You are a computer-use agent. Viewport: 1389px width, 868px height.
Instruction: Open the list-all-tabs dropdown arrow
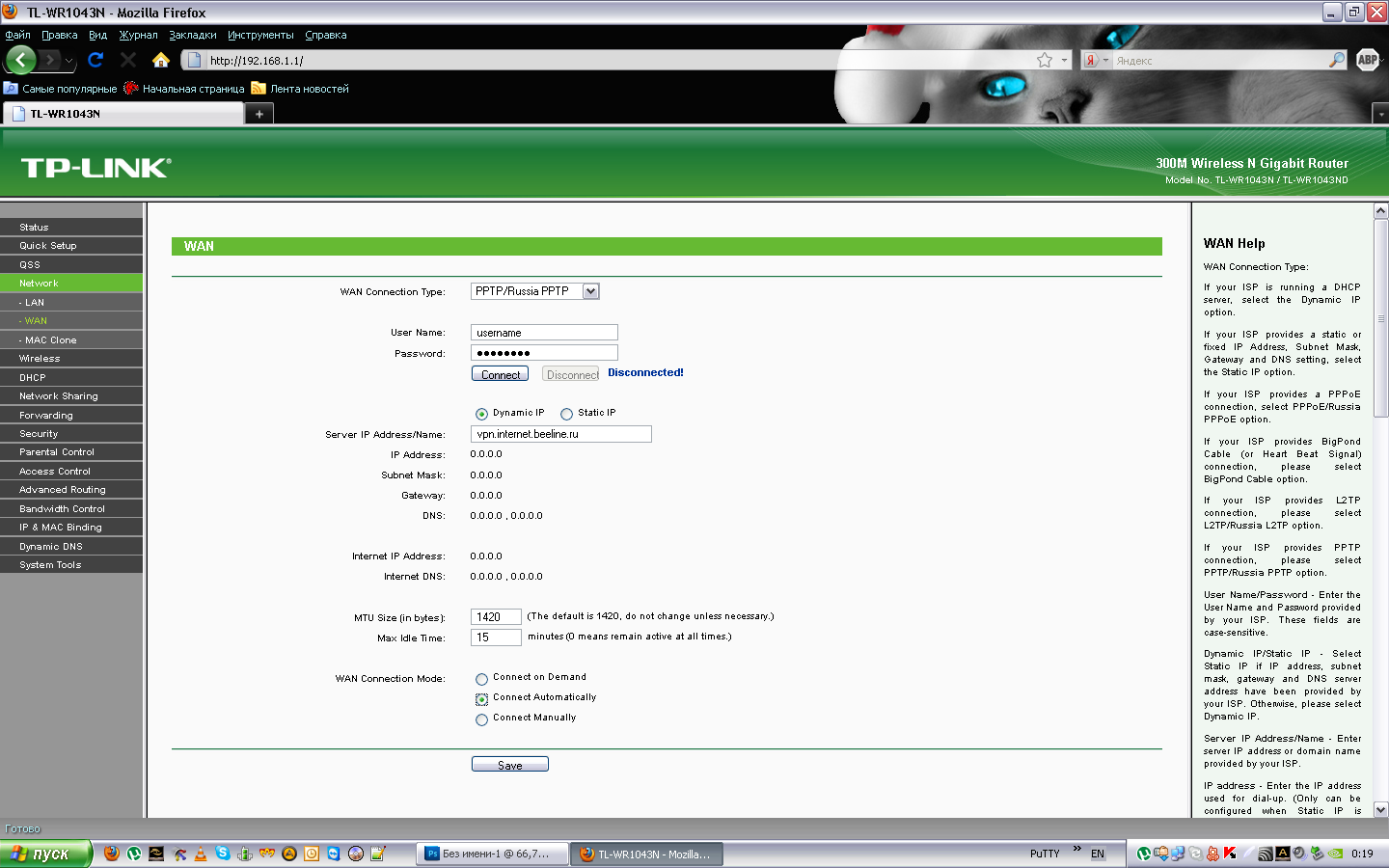point(1380,114)
